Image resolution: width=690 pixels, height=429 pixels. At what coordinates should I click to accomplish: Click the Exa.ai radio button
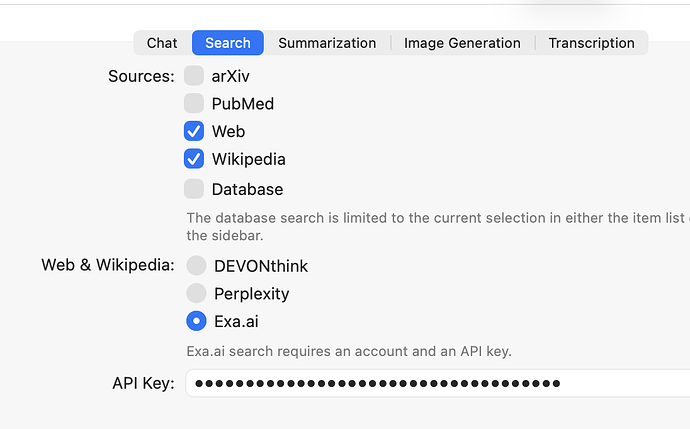196,321
